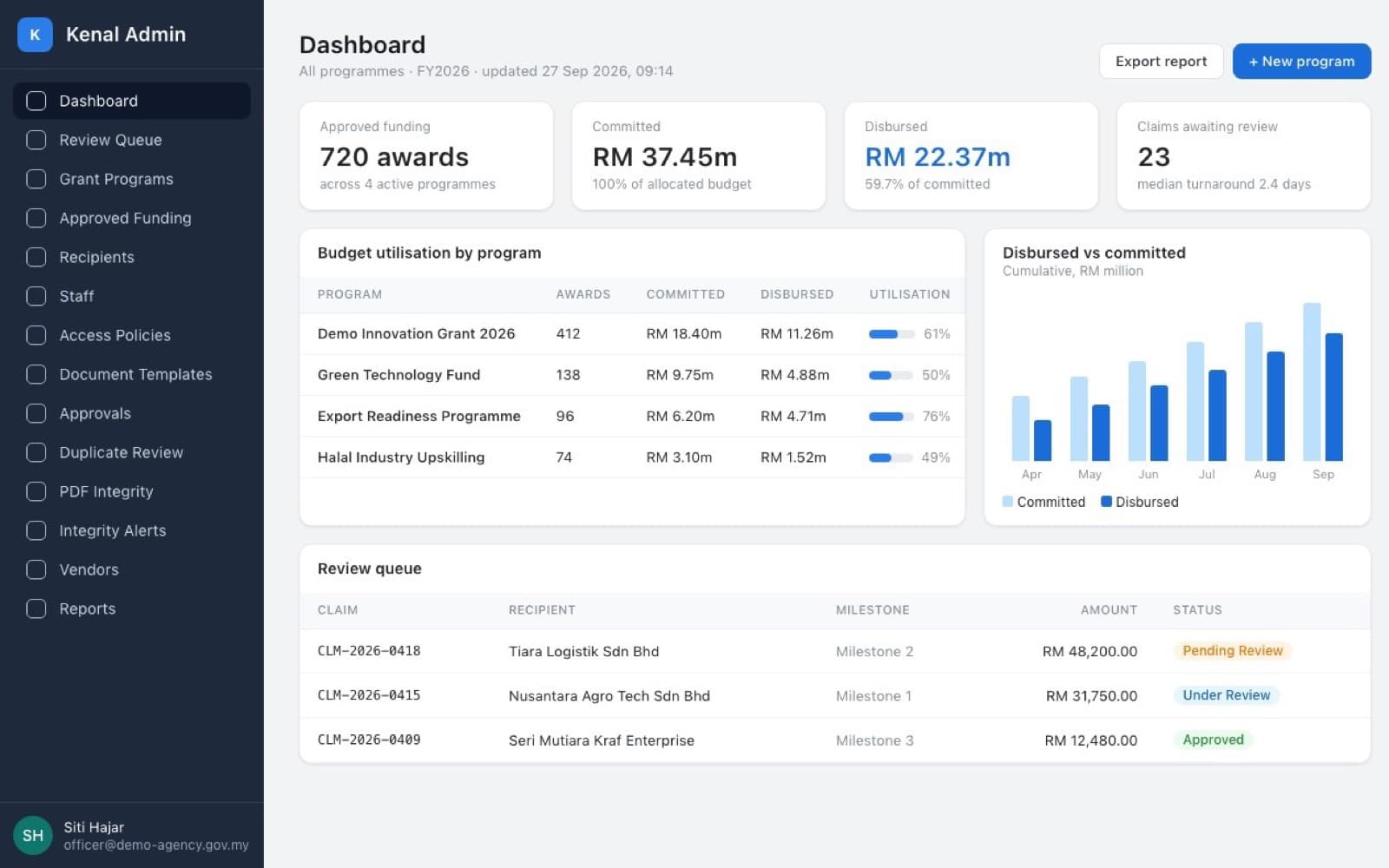
Task: Click officer@demo-agency.gov.my email text
Action: tap(156, 845)
